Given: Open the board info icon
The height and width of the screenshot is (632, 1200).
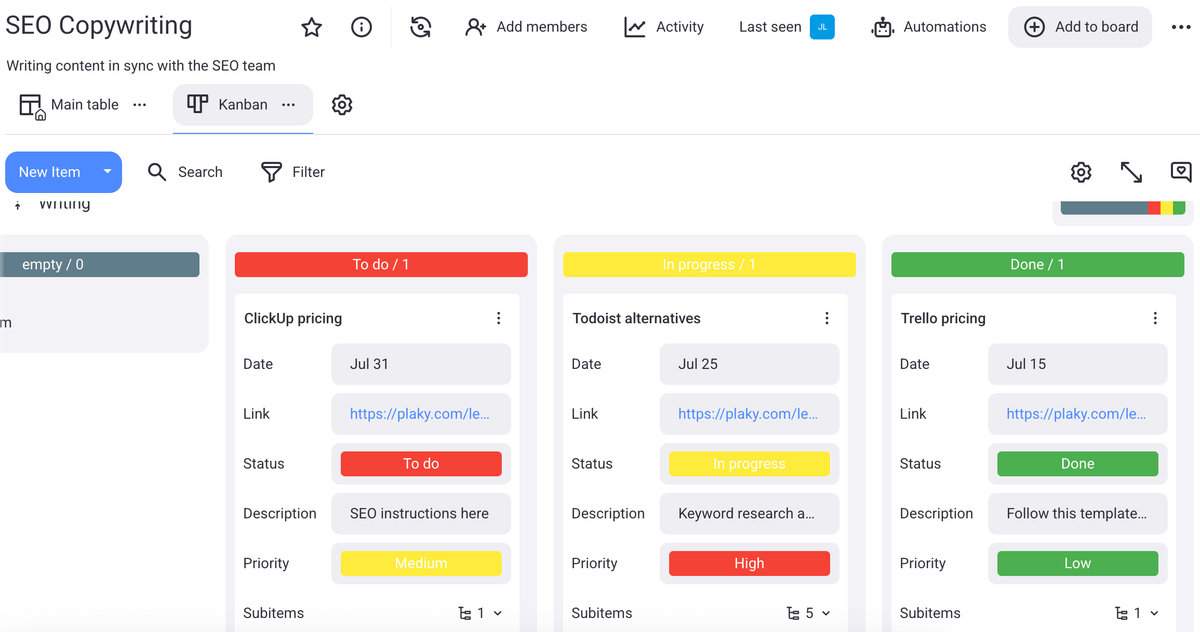Looking at the screenshot, I should pyautogui.click(x=361, y=27).
